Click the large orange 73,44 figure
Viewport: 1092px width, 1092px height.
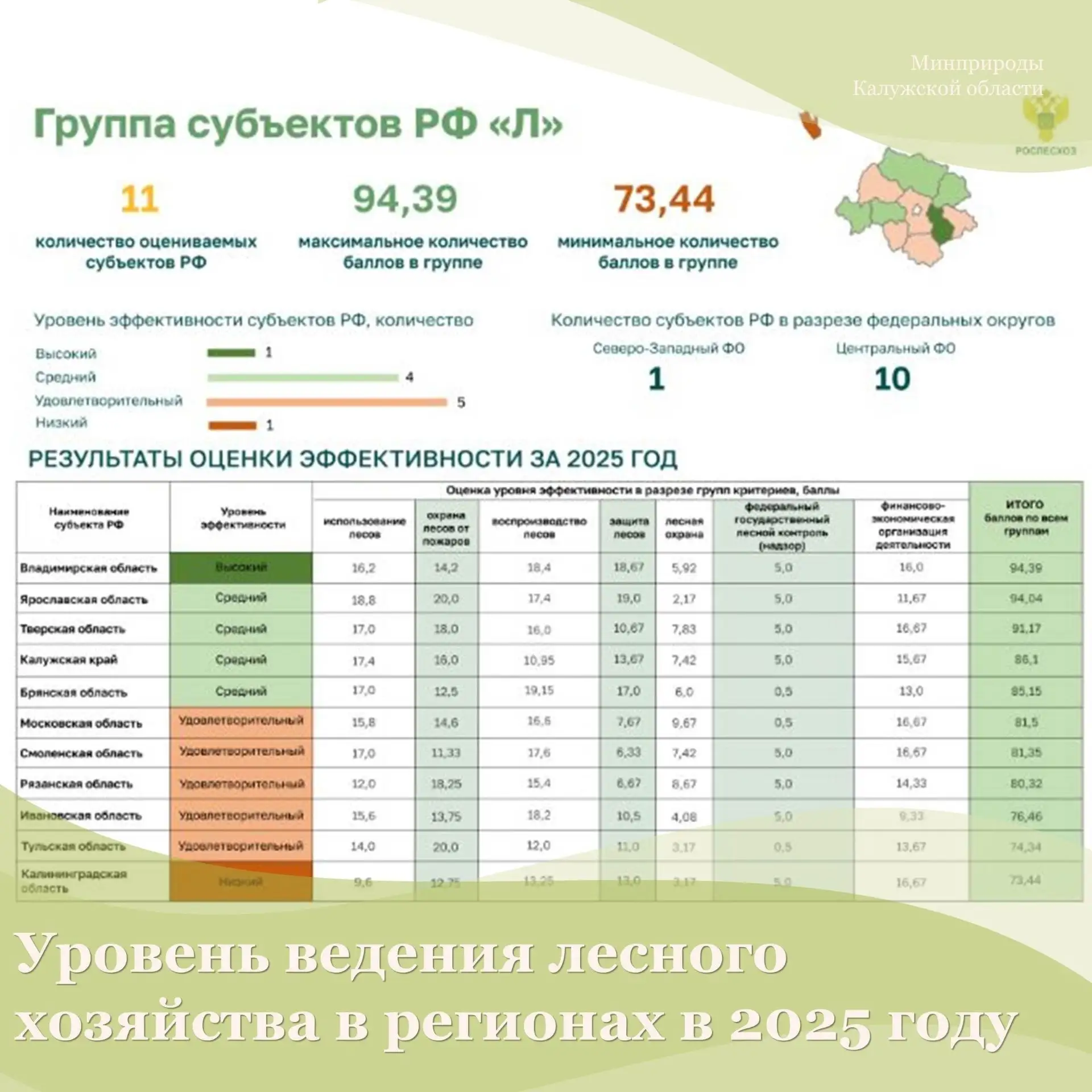click(664, 199)
